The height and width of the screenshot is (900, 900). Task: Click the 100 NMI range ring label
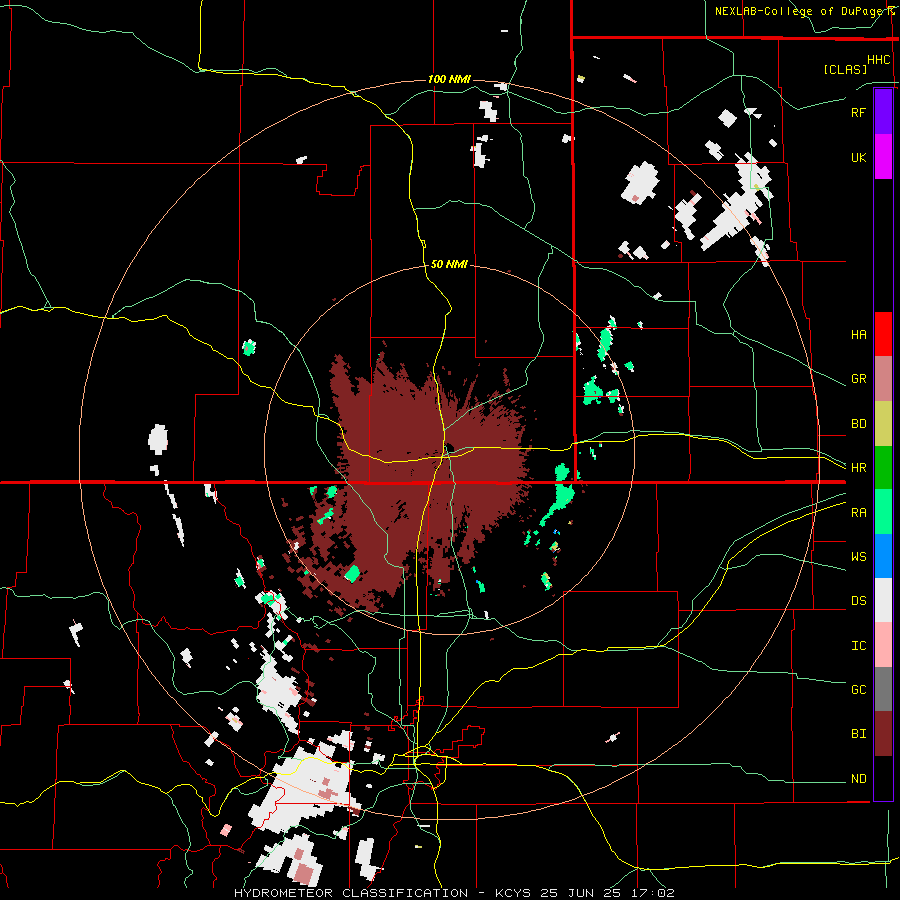tap(449, 79)
